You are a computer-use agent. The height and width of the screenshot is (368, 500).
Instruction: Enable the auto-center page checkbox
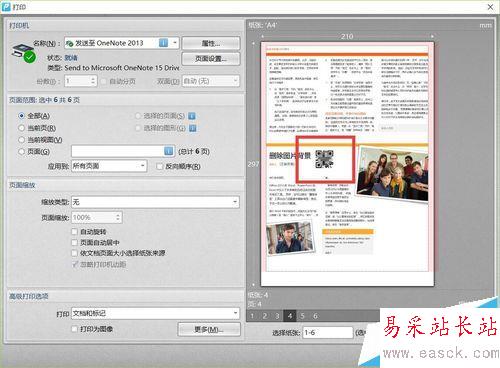coord(75,242)
